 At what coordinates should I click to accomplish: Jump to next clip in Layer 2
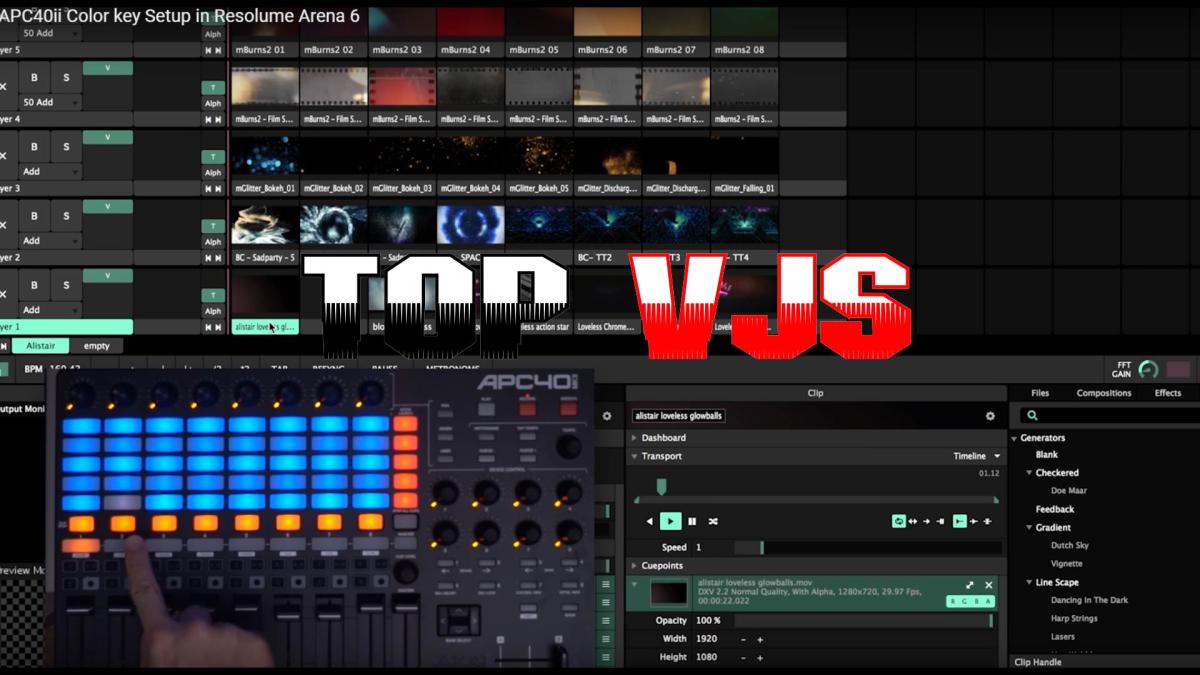(219, 257)
